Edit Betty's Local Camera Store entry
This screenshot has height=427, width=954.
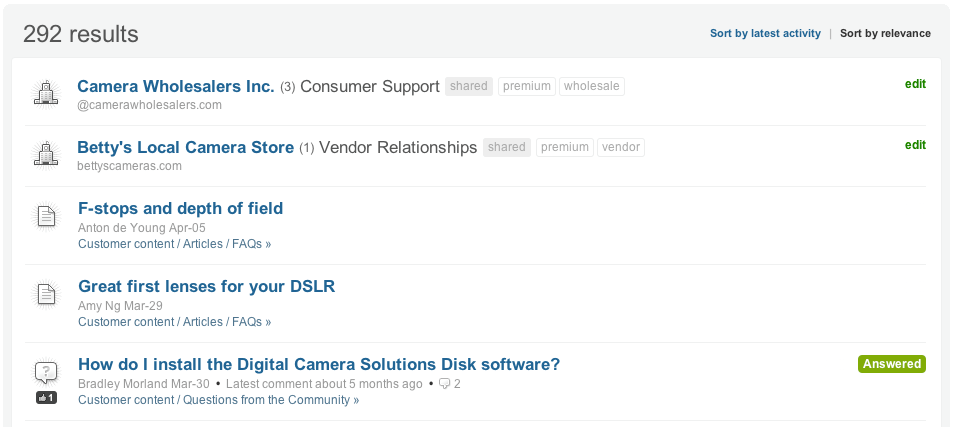pyautogui.click(x=915, y=145)
